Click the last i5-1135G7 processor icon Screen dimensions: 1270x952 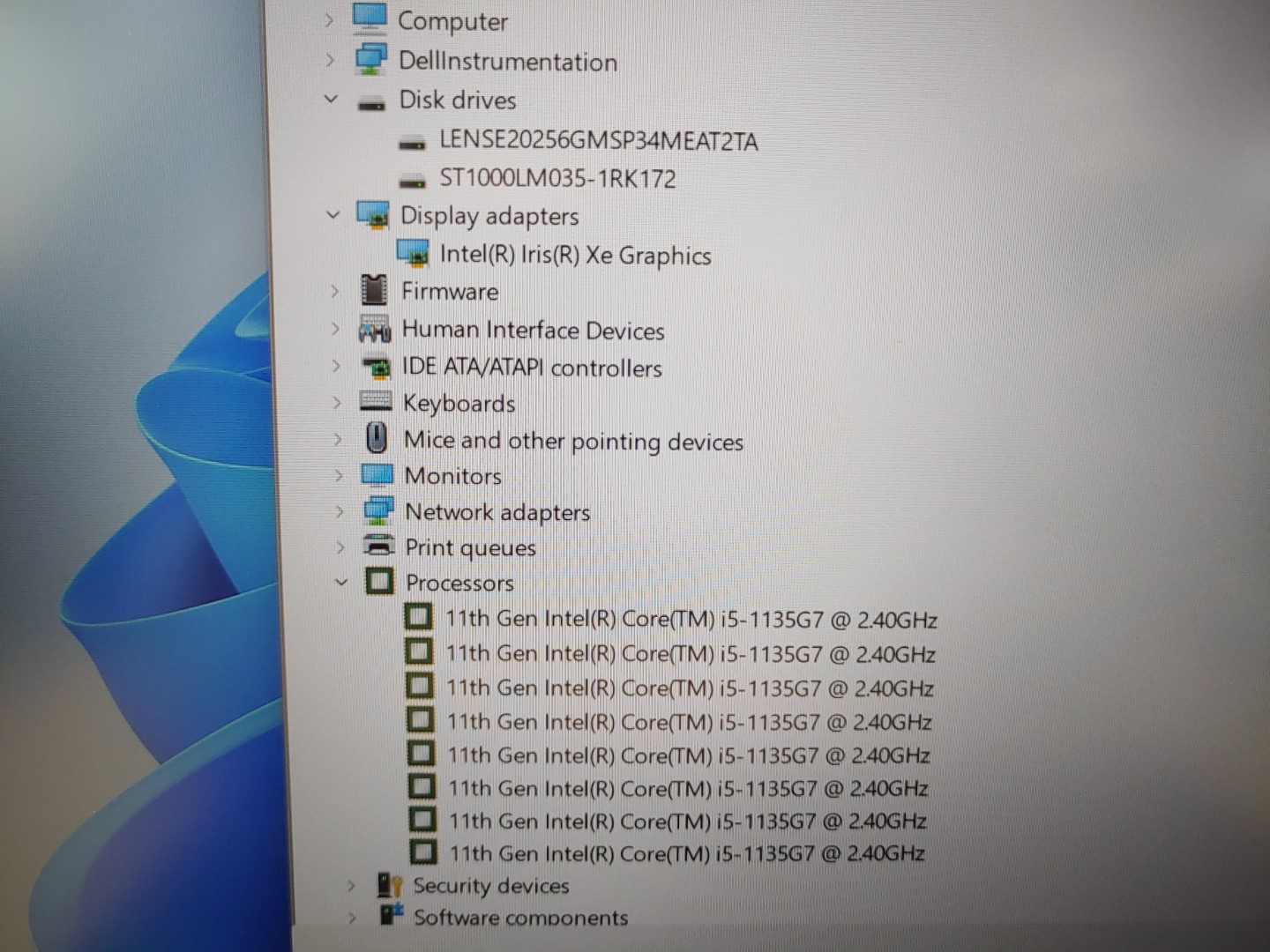tap(423, 852)
